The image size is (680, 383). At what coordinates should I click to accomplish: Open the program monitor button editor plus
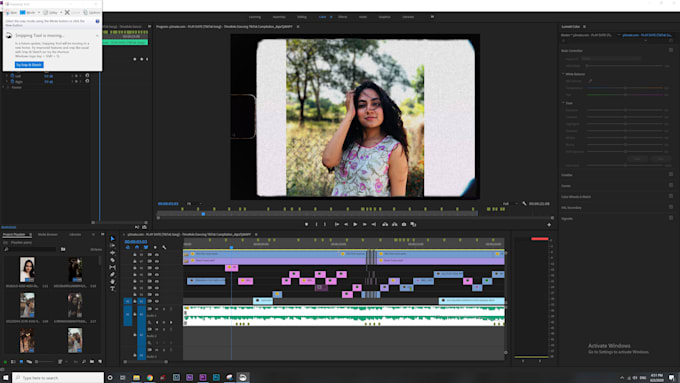(549, 225)
